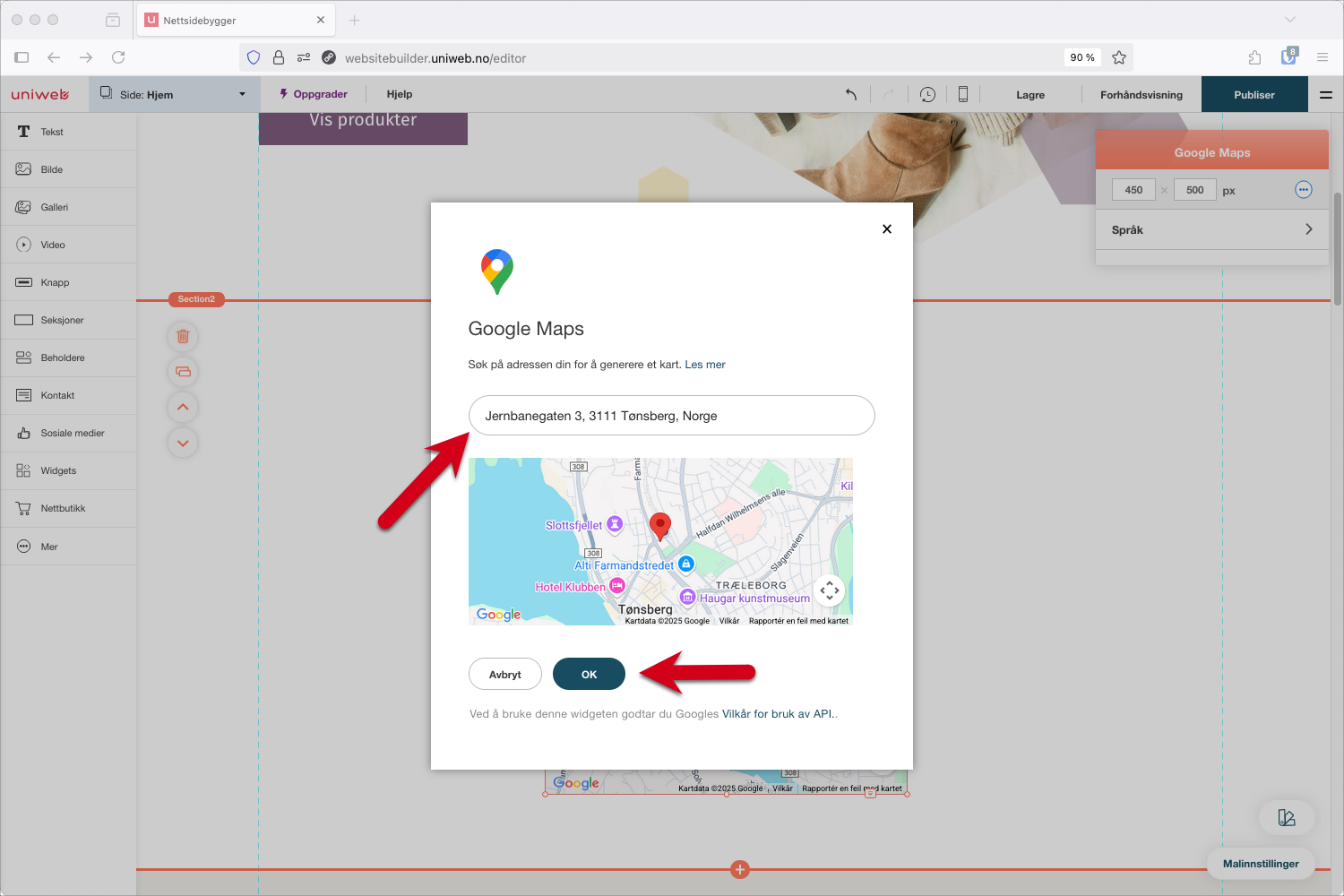Open browser tab list chevron
Image resolution: width=1344 pixels, height=896 pixels.
[1290, 20]
